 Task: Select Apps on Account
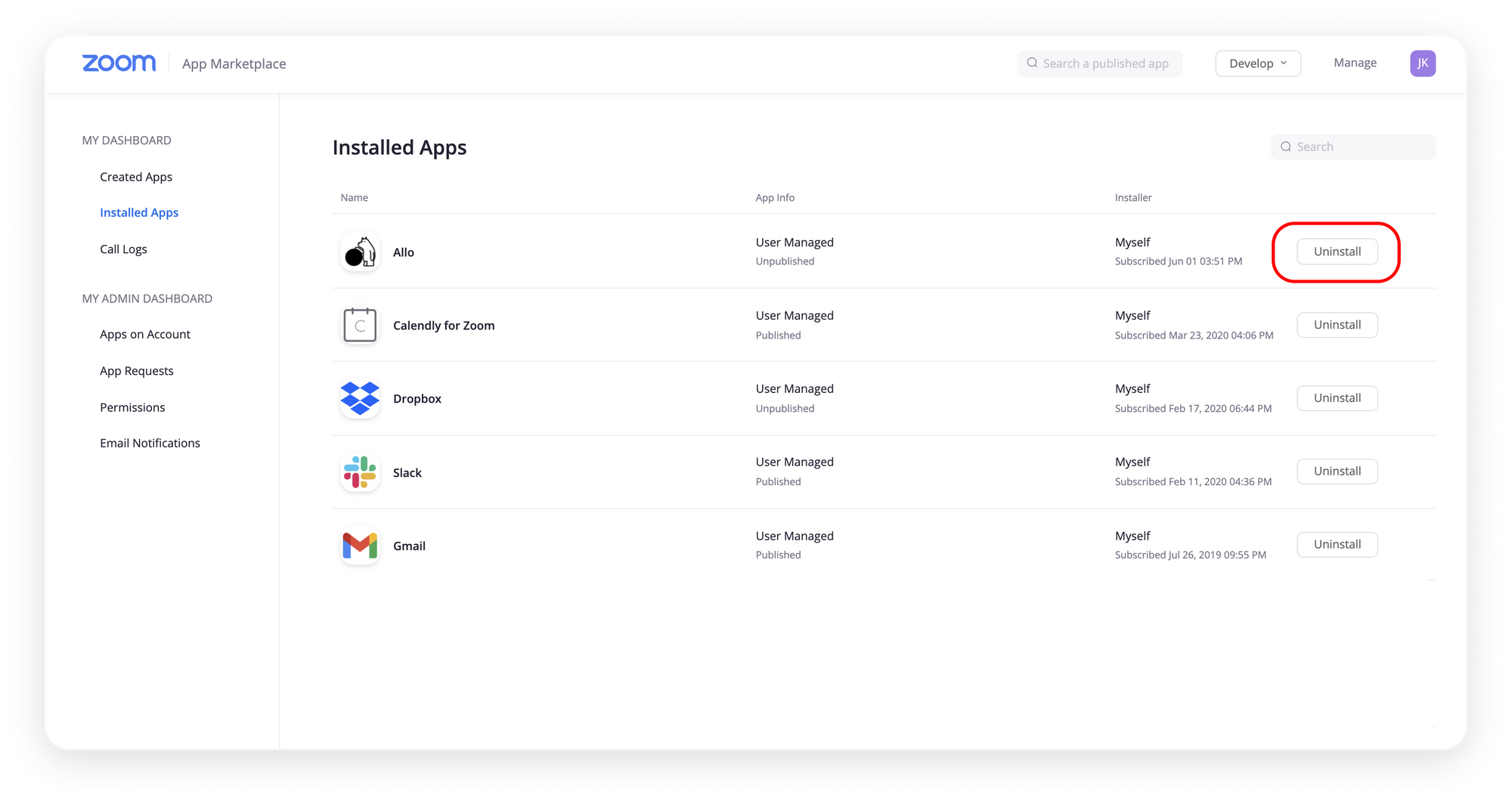145,334
